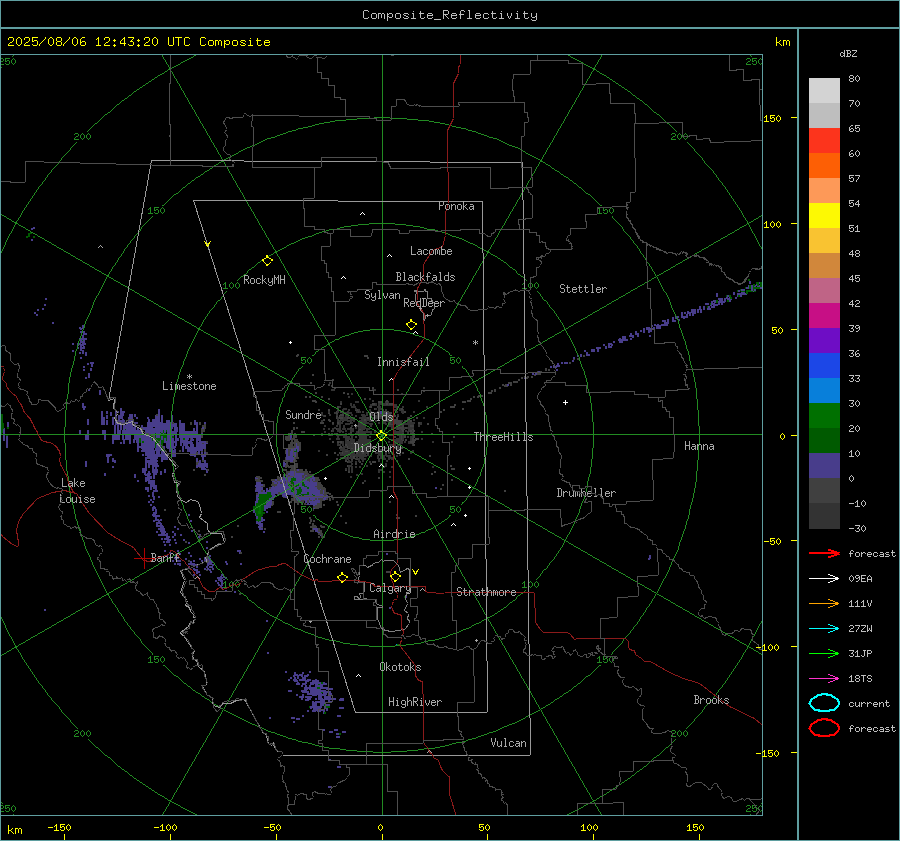Click the purple echo cluster west of HighRiver
This screenshot has height=841, width=900.
click(x=313, y=692)
